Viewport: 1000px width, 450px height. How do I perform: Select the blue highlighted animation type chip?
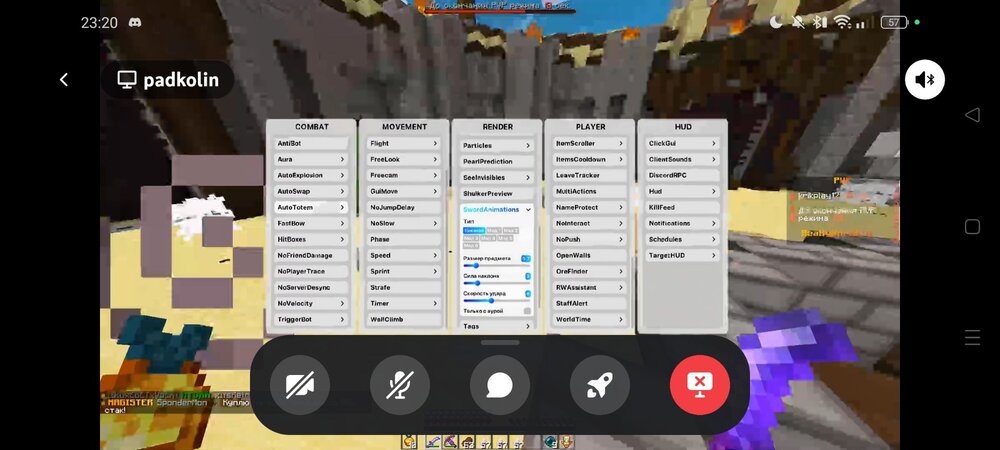pos(473,230)
